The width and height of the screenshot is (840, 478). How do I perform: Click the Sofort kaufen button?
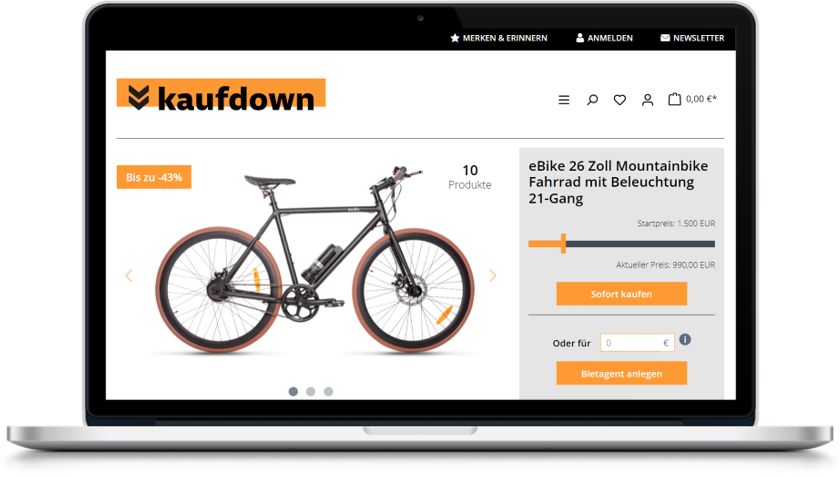621,294
